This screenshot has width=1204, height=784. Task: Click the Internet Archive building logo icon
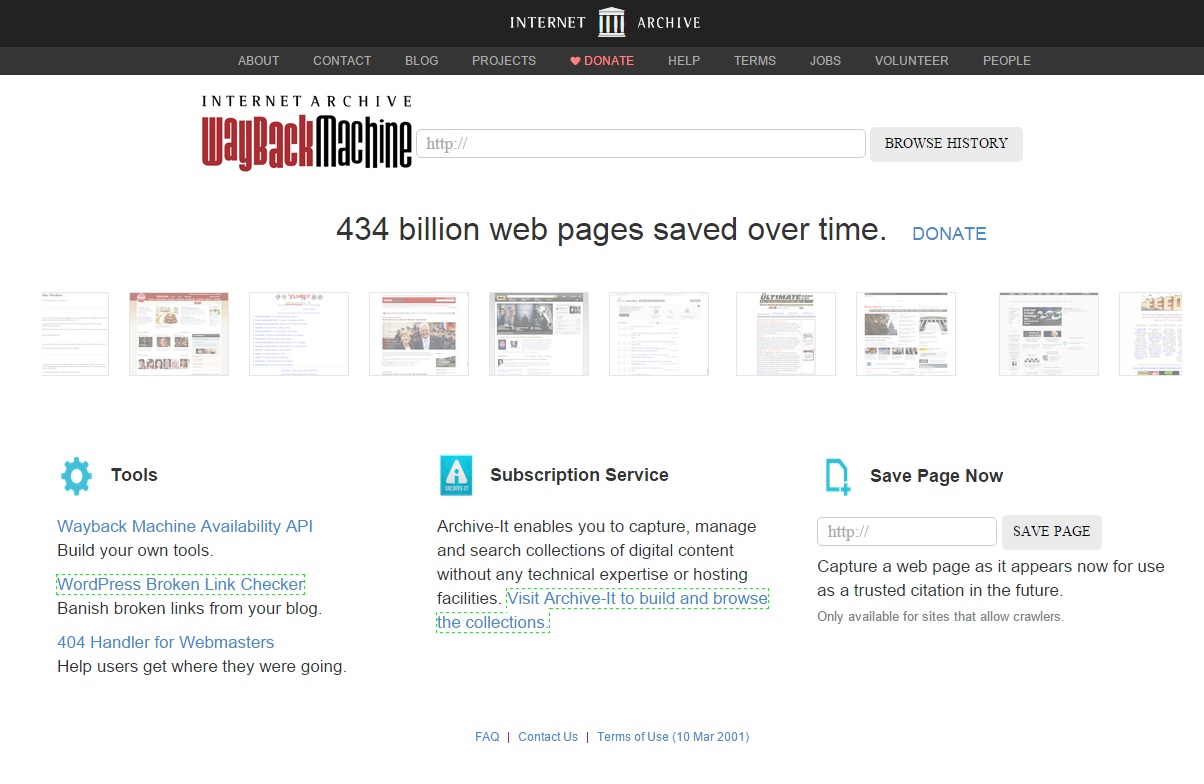611,22
